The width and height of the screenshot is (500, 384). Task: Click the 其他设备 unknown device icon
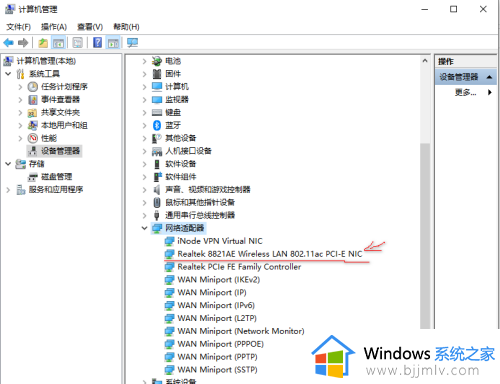pyautogui.click(x=157, y=138)
